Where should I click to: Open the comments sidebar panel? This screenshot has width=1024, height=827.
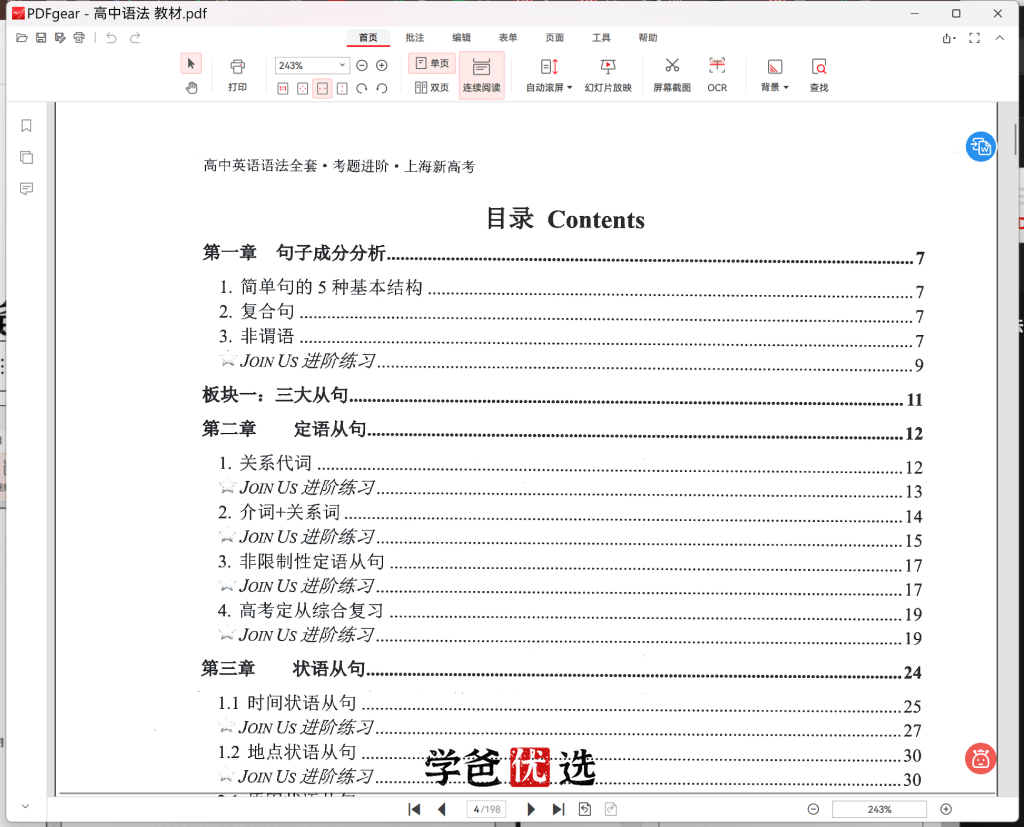click(26, 189)
